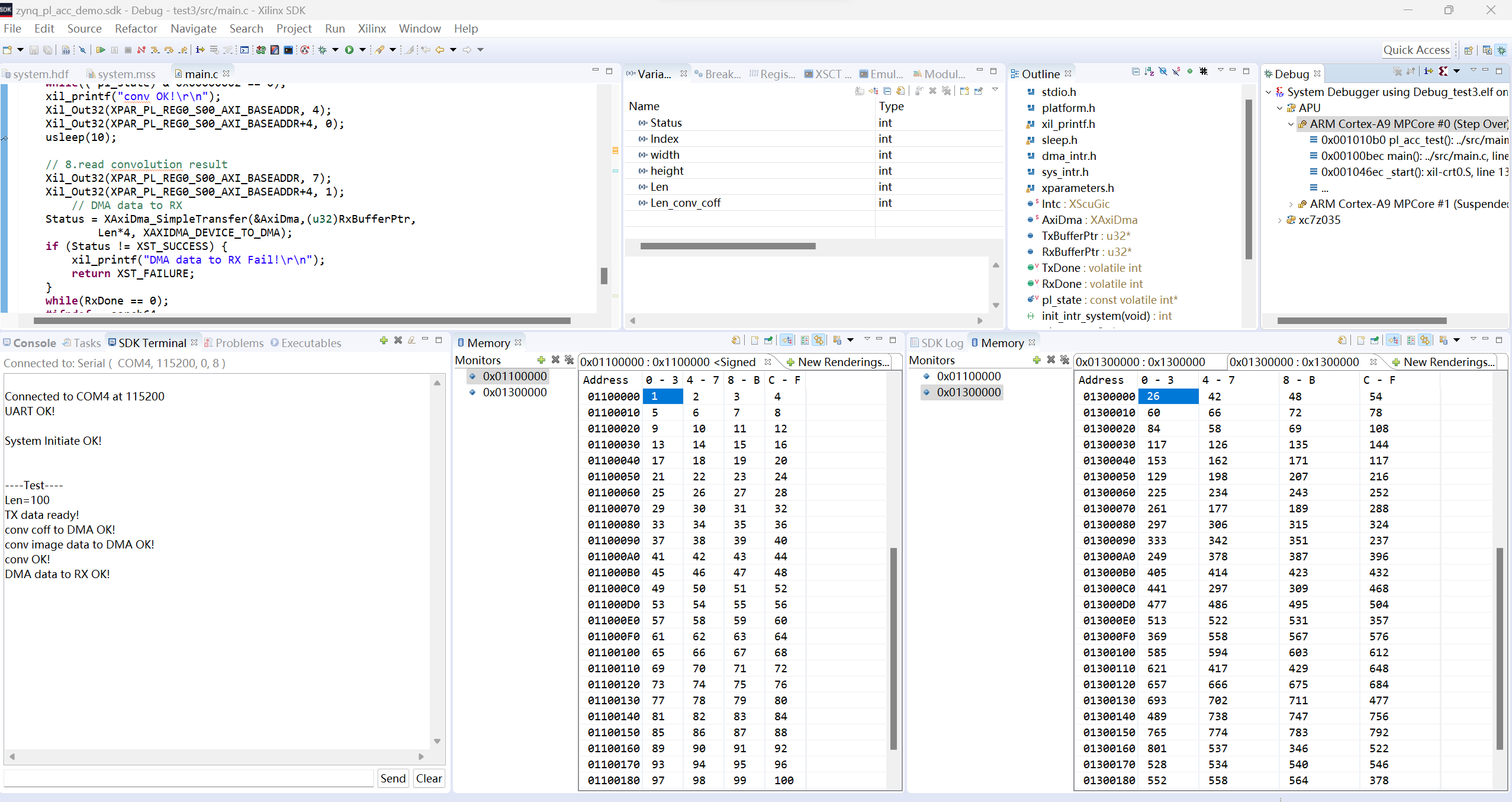Click the Step Over toolbar icon
This screenshot has width=1512, height=802.
[x=169, y=50]
